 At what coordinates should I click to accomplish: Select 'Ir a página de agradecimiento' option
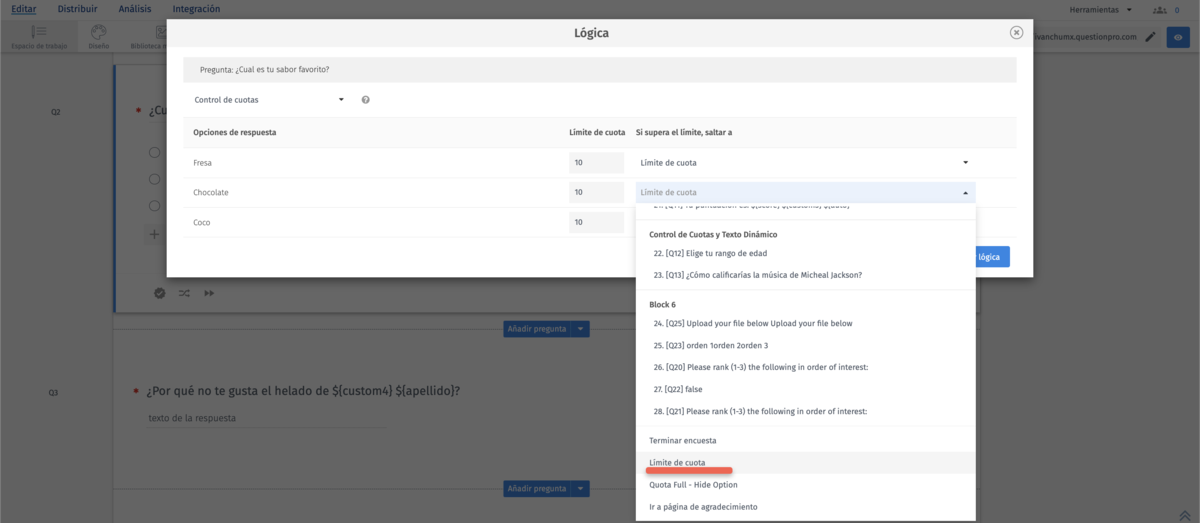pos(703,507)
